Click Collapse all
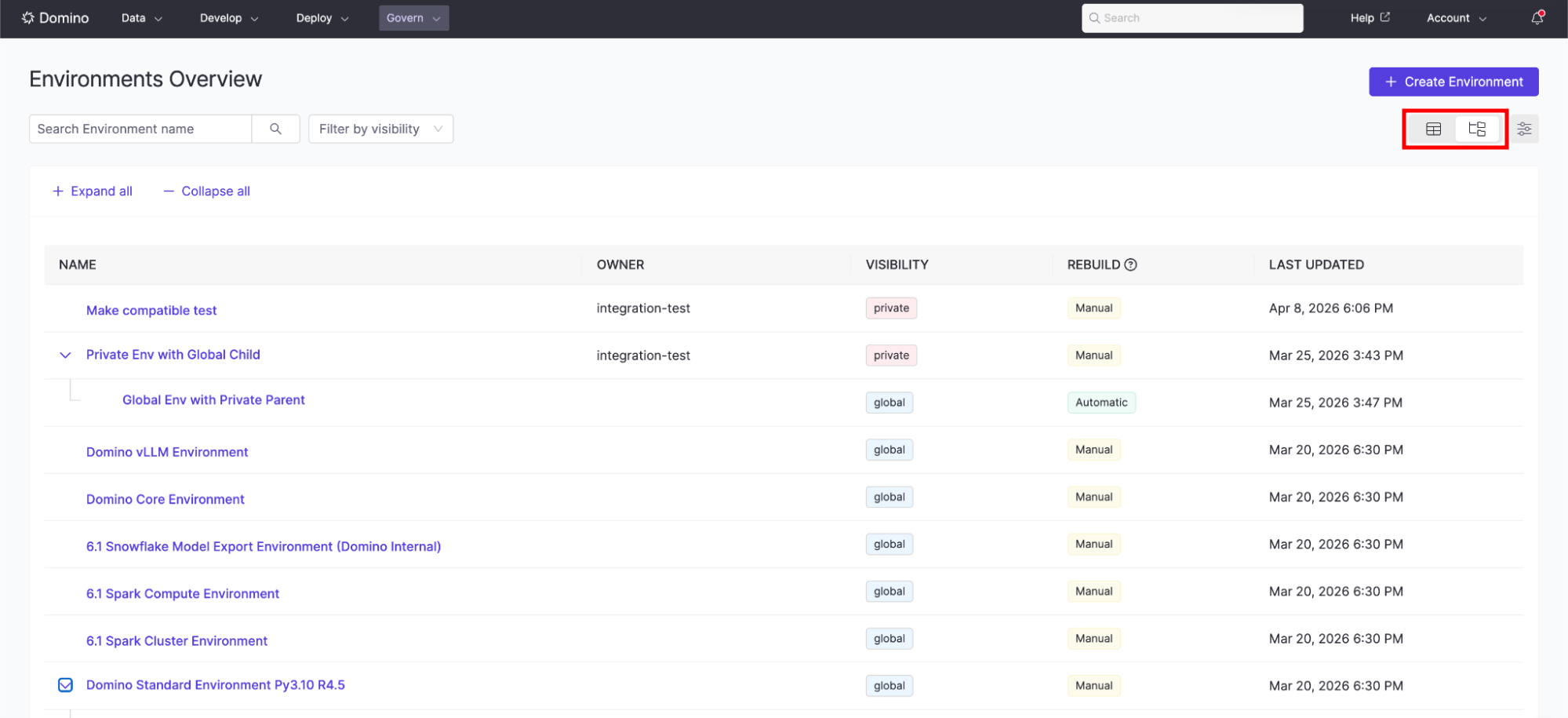Image resolution: width=1568 pixels, height=718 pixels. coord(207,191)
